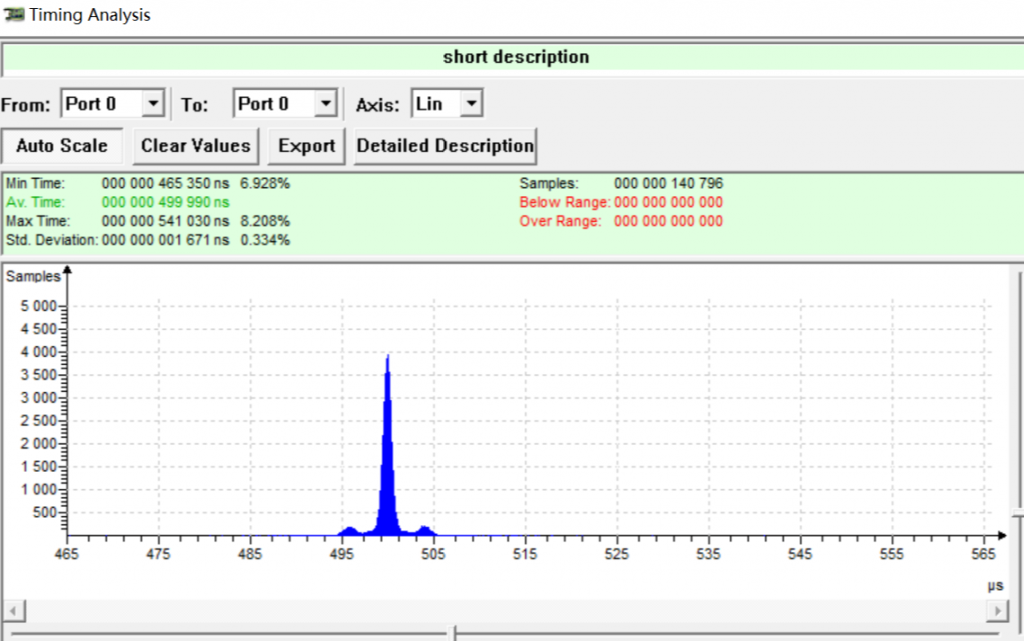Click the small side lobe near 495 µs
The width and height of the screenshot is (1024, 641).
(349, 530)
